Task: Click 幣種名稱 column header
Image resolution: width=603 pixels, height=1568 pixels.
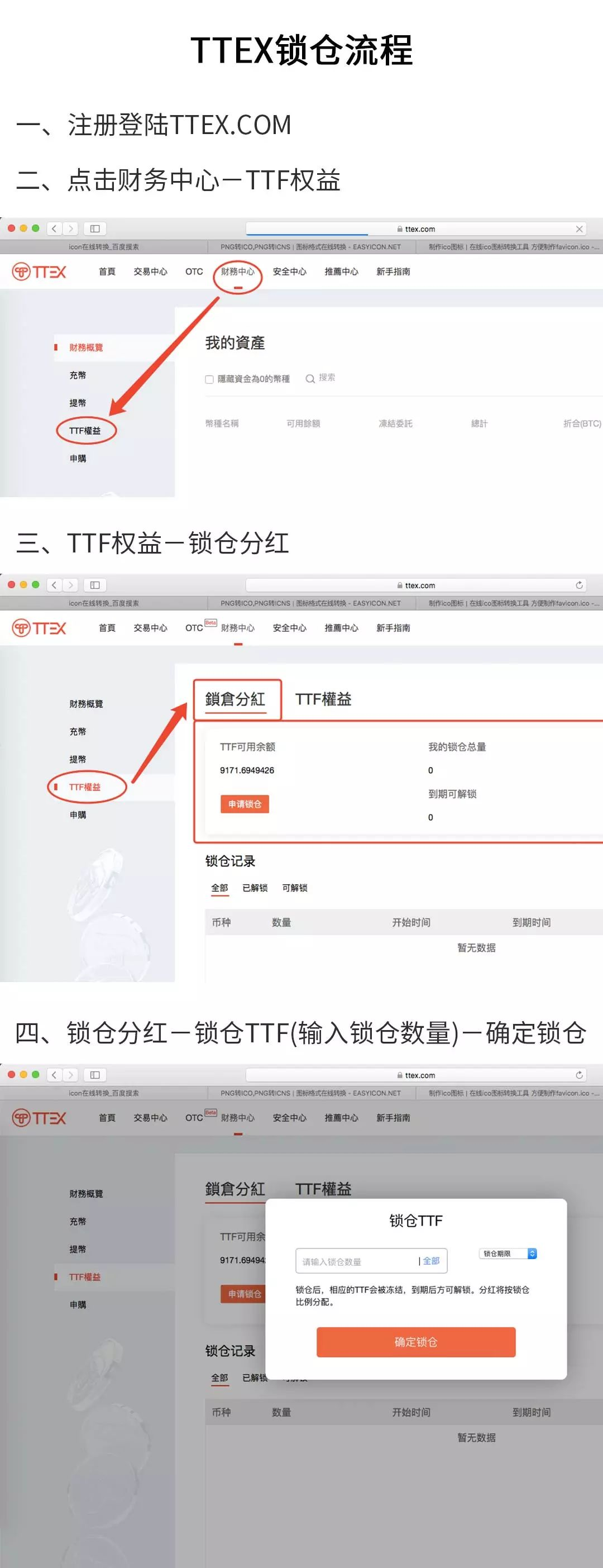Action: tap(222, 423)
